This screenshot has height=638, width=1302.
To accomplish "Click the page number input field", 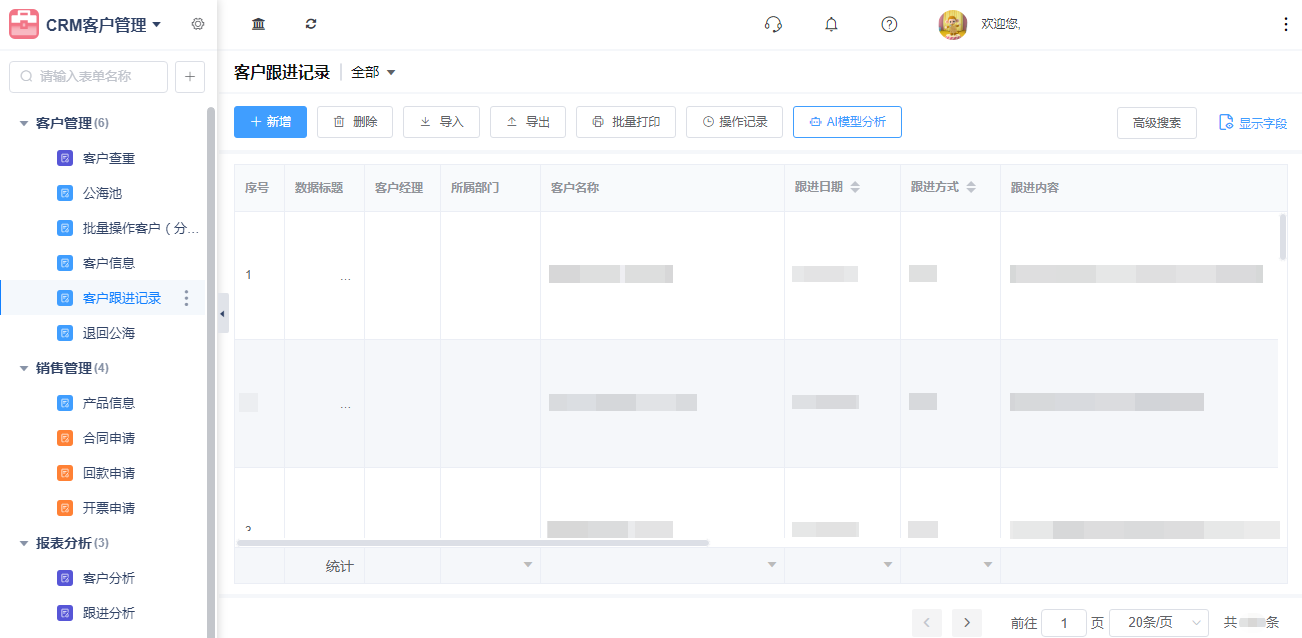I will pyautogui.click(x=1064, y=623).
